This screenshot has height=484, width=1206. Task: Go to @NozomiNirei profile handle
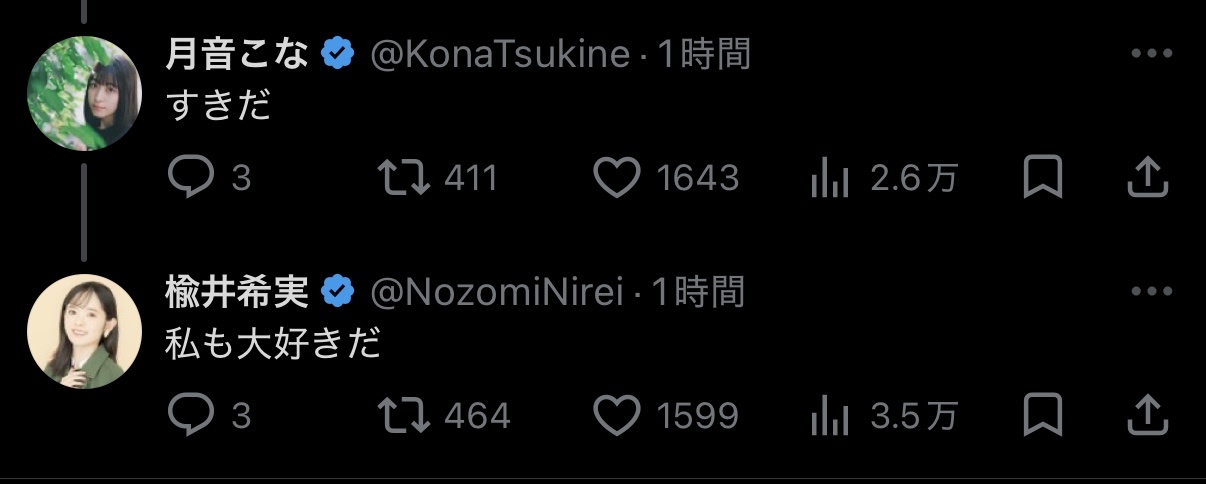(x=497, y=292)
